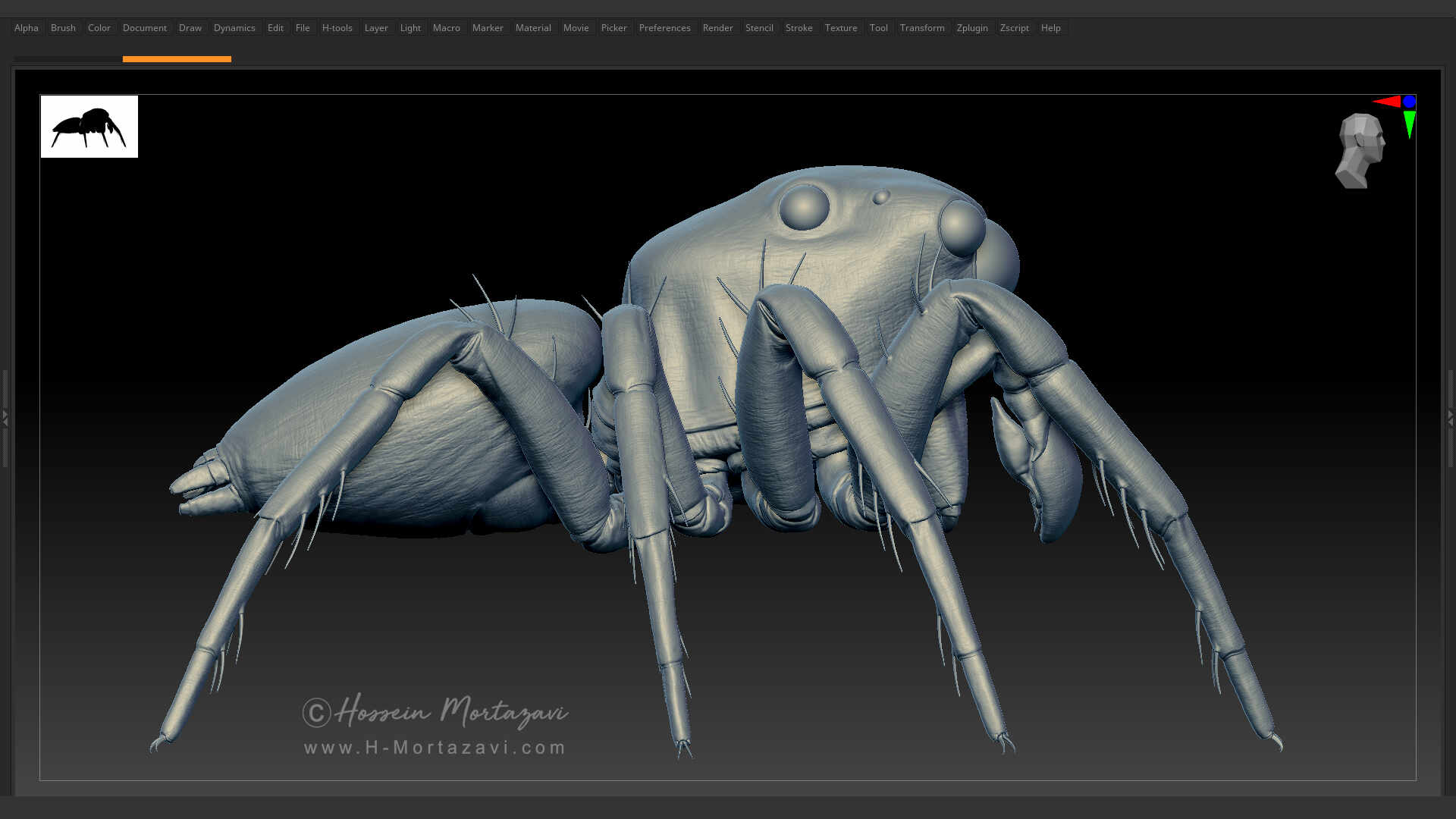This screenshot has height=819, width=1456.
Task: Open the Brush menu
Action: 63,28
